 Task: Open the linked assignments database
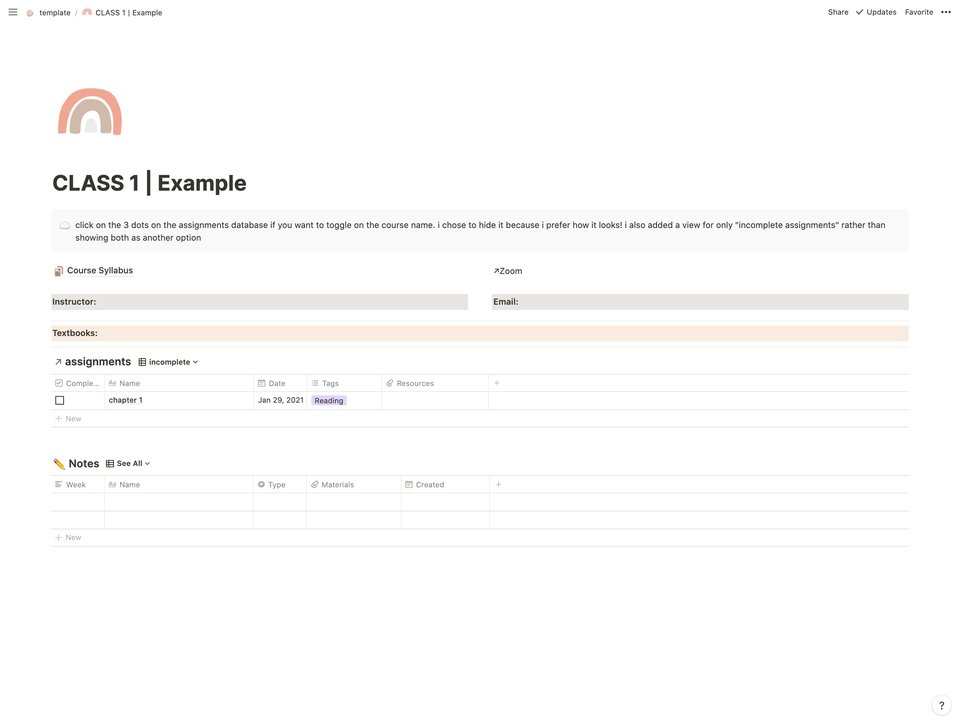coord(98,362)
